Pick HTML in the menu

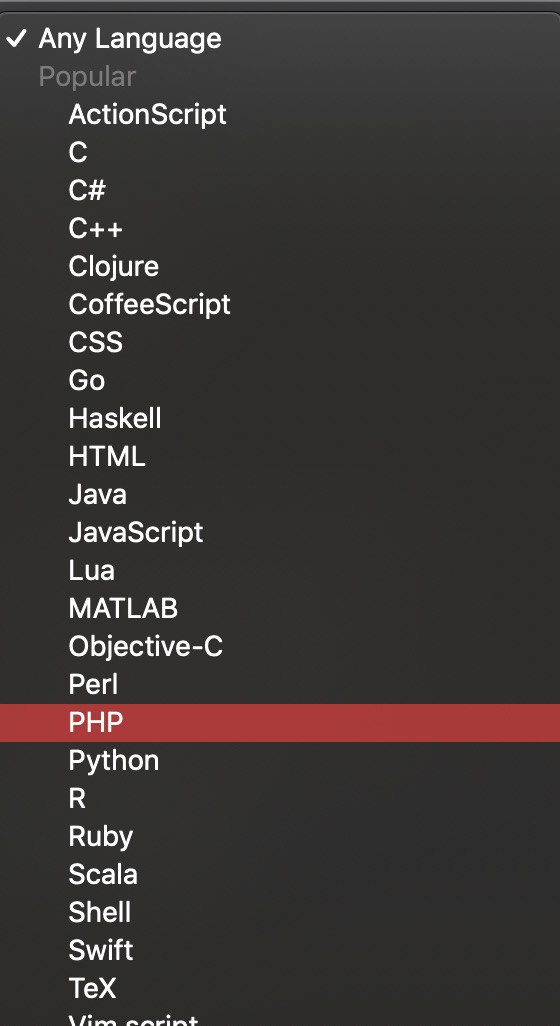(x=280, y=456)
